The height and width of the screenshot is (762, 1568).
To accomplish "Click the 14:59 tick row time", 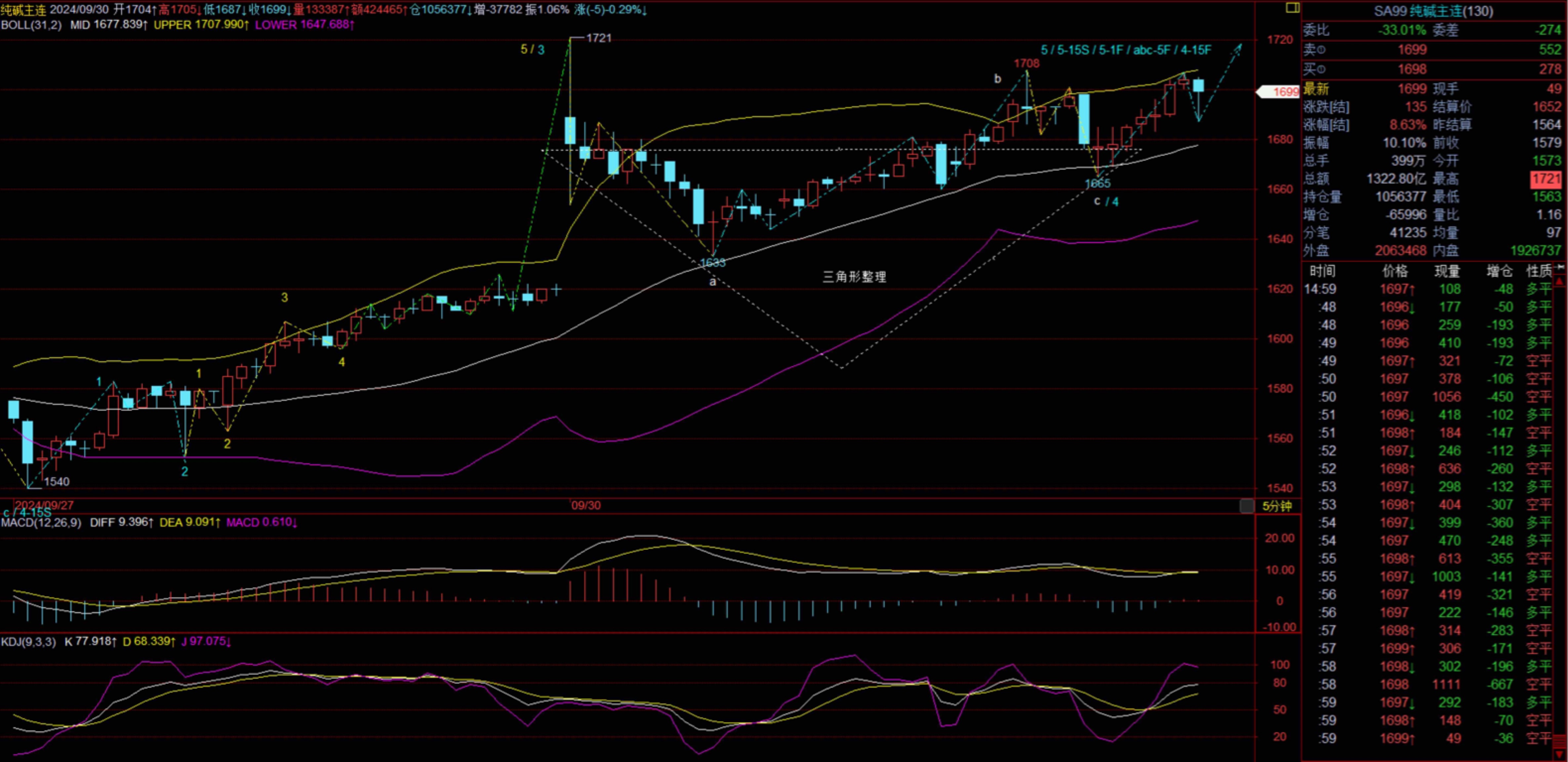I will point(1320,289).
